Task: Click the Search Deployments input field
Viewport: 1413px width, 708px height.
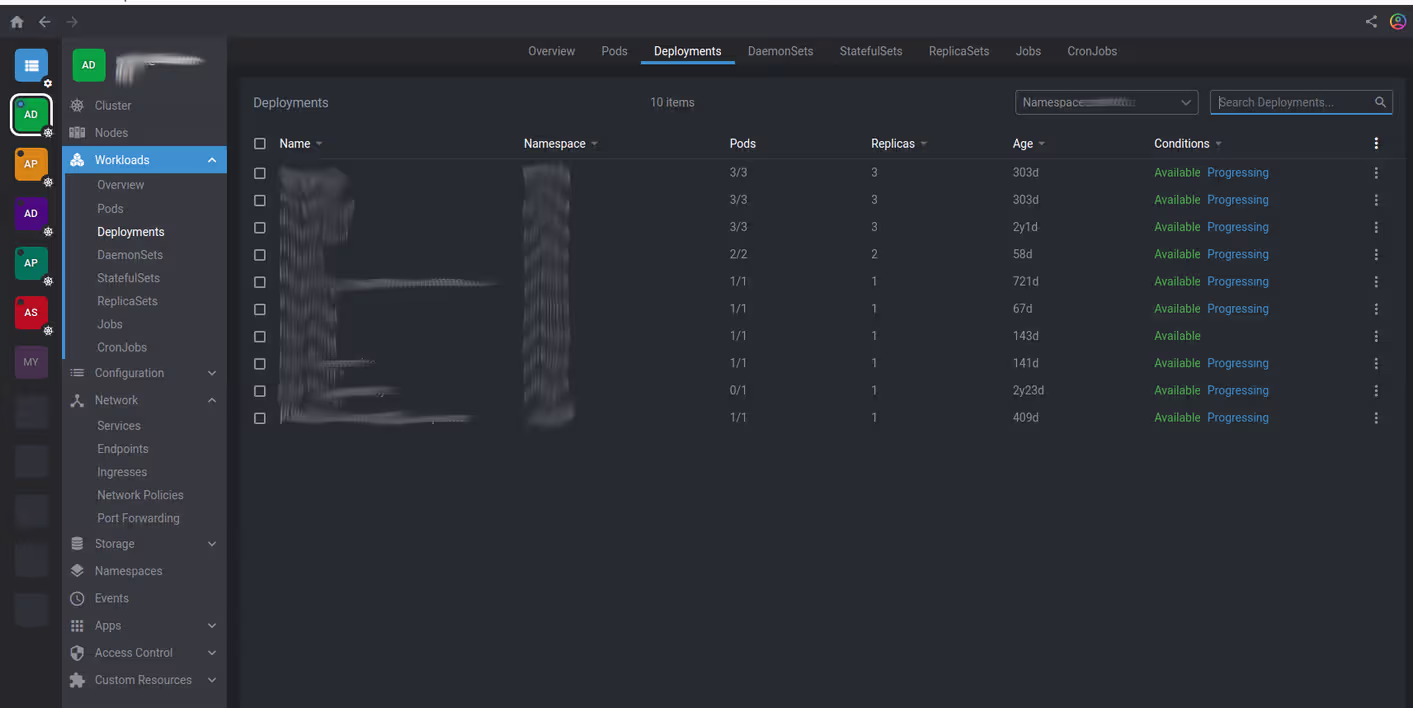Action: (1290, 102)
